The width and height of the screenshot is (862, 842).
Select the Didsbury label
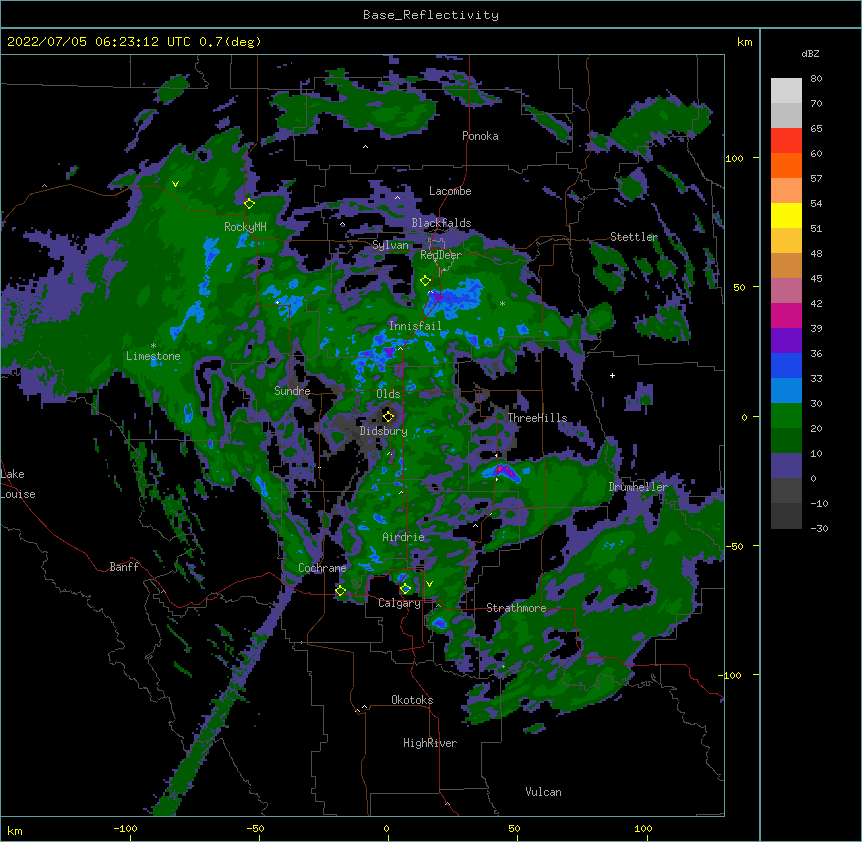(384, 431)
